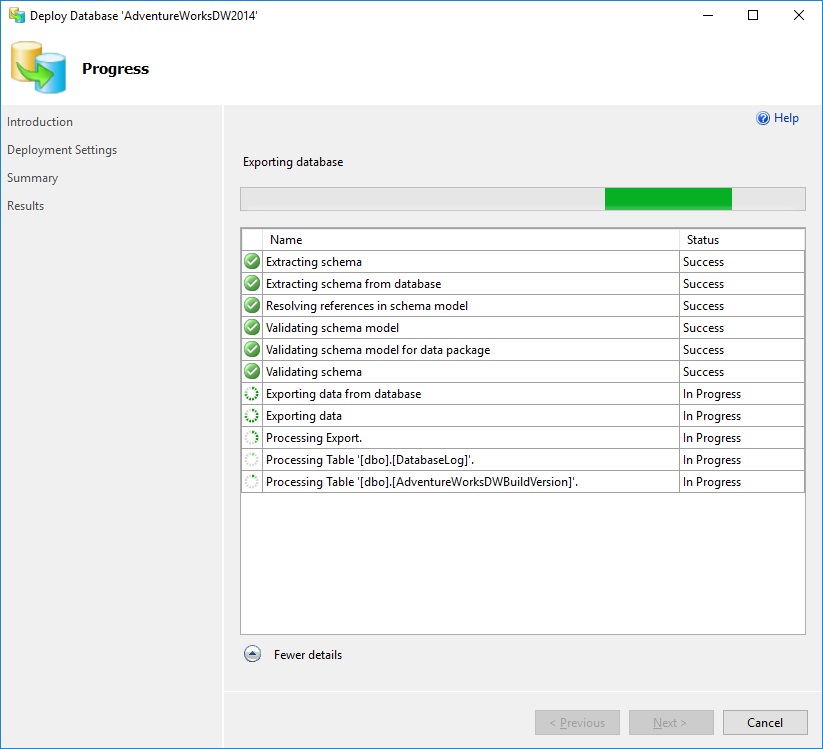The width and height of the screenshot is (823, 749).
Task: Click spinner icon for DatabaseLog table row
Action: coord(252,460)
